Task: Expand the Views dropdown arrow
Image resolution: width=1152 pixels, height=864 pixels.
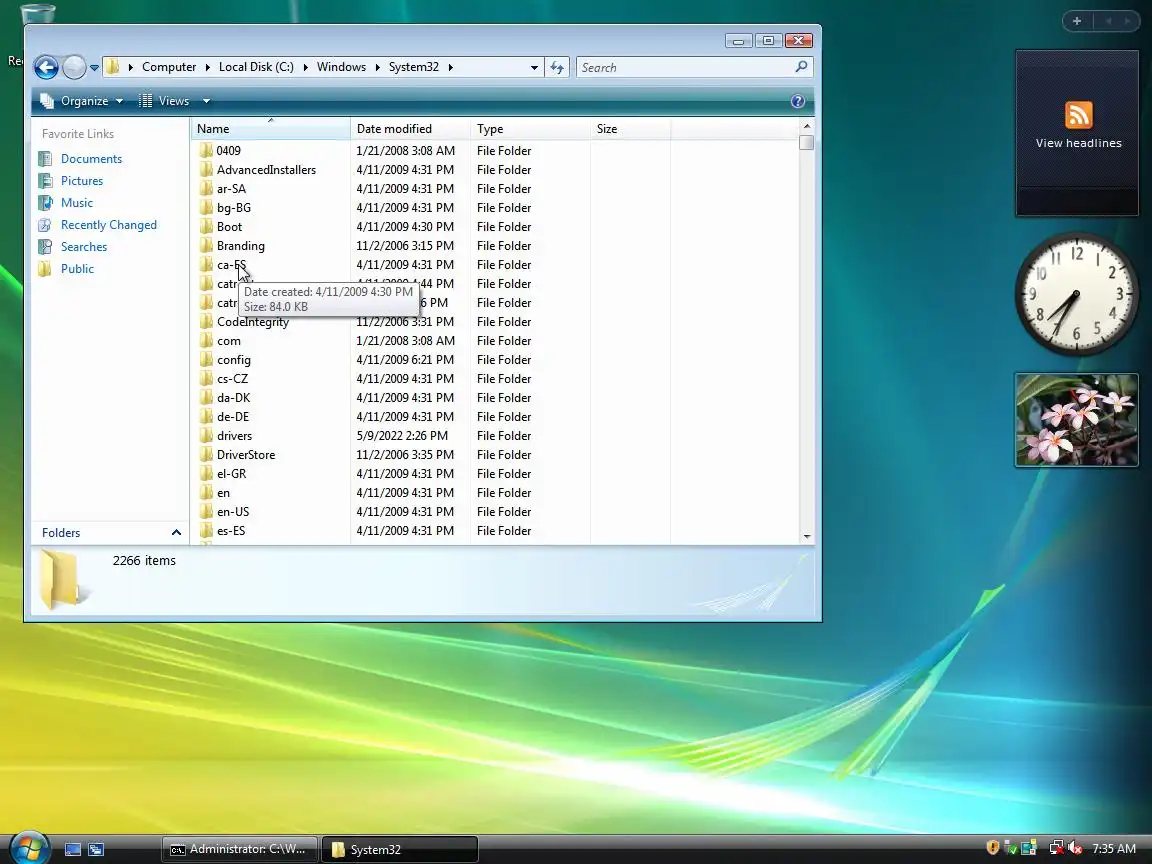Action: click(x=206, y=101)
